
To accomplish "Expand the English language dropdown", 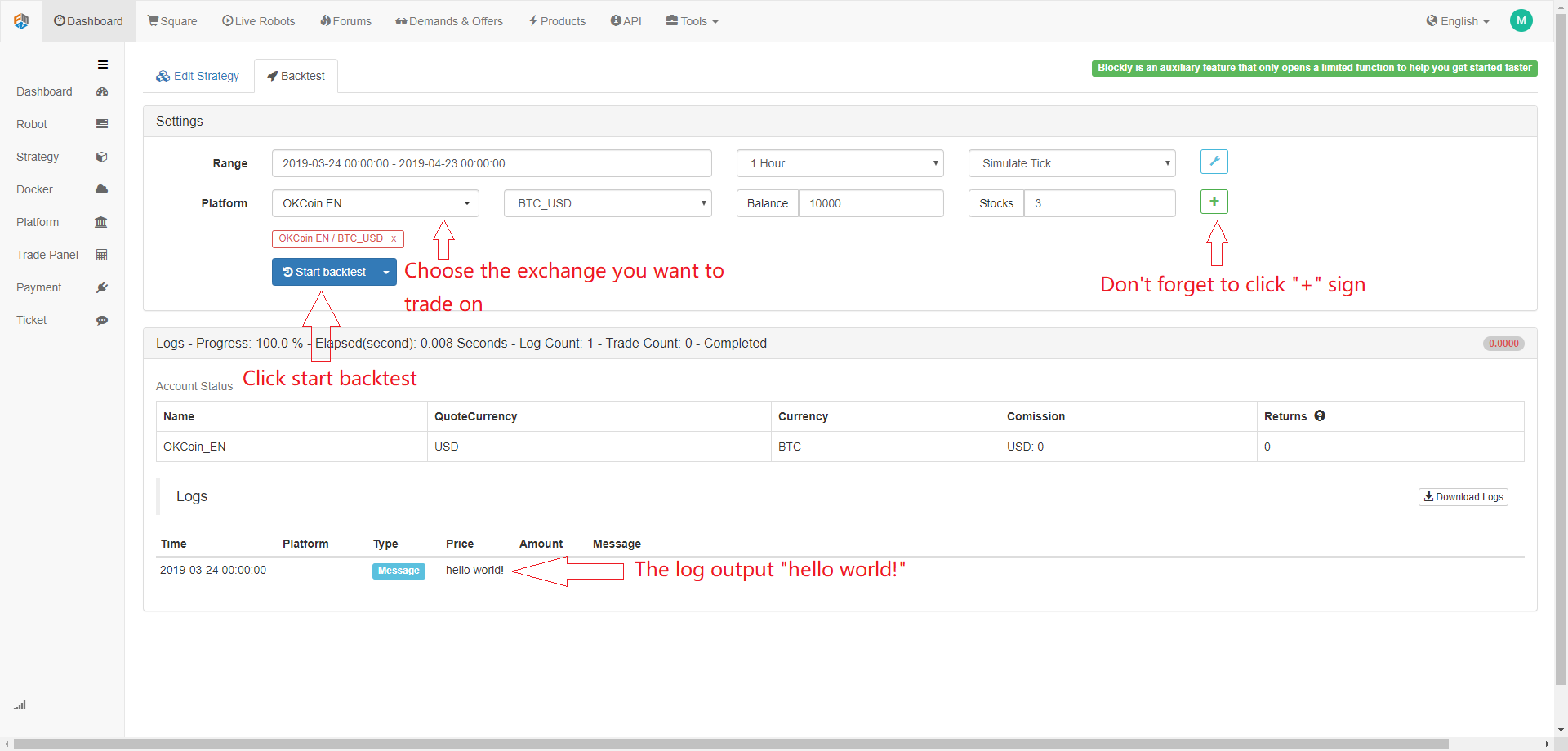I will (x=1458, y=21).
